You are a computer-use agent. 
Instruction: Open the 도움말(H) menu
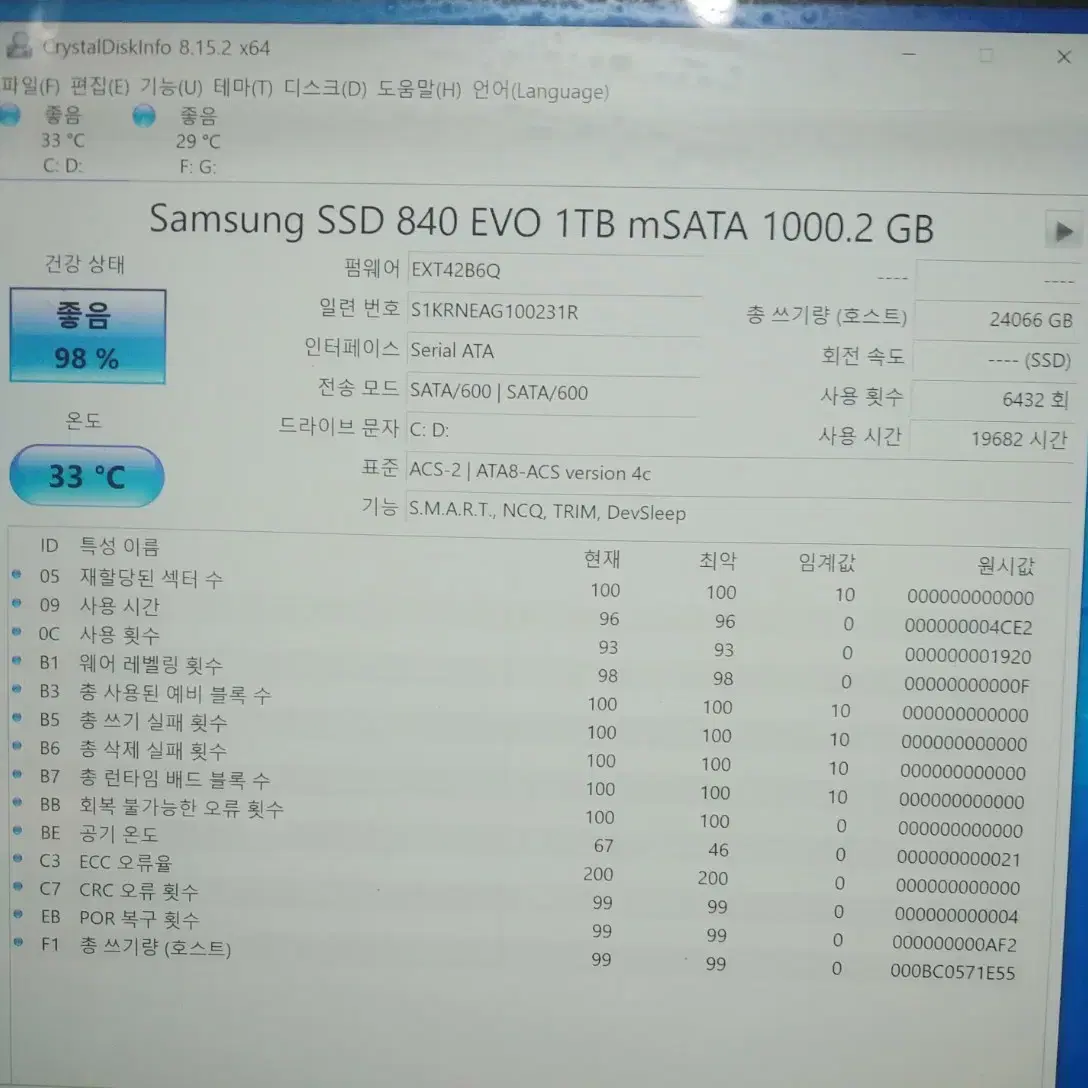(x=418, y=90)
